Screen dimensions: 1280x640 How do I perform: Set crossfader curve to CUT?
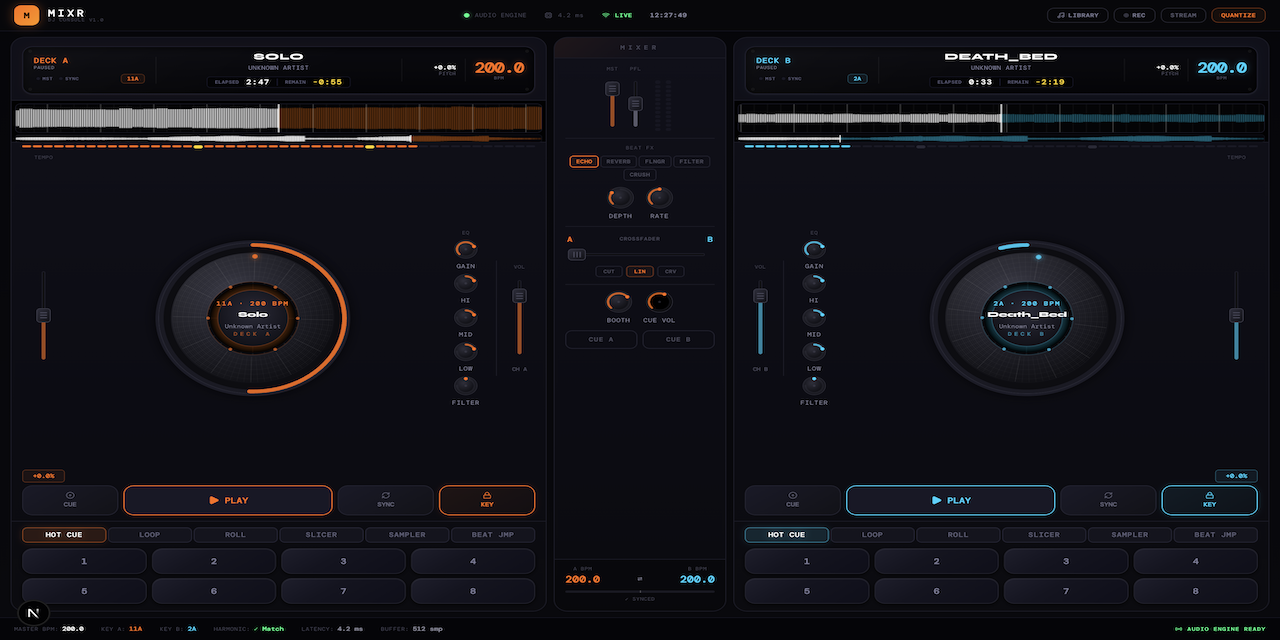click(609, 271)
